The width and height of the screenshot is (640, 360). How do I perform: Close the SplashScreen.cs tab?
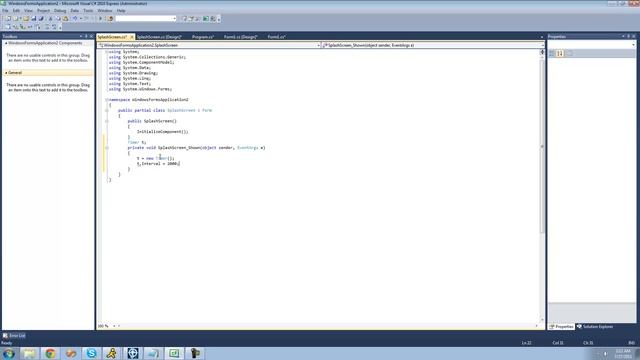coord(131,37)
